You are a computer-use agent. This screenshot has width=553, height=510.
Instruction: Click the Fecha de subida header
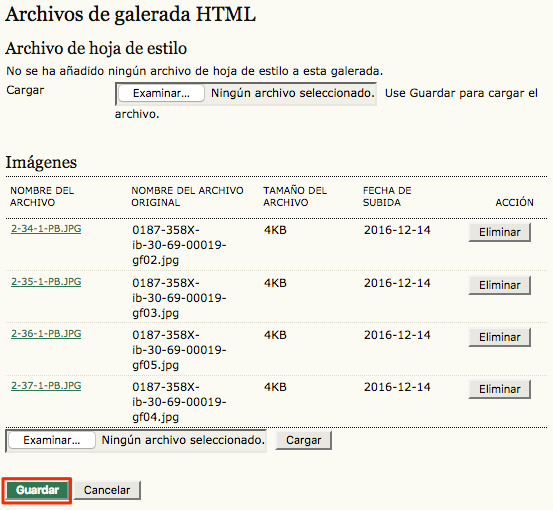tap(387, 196)
